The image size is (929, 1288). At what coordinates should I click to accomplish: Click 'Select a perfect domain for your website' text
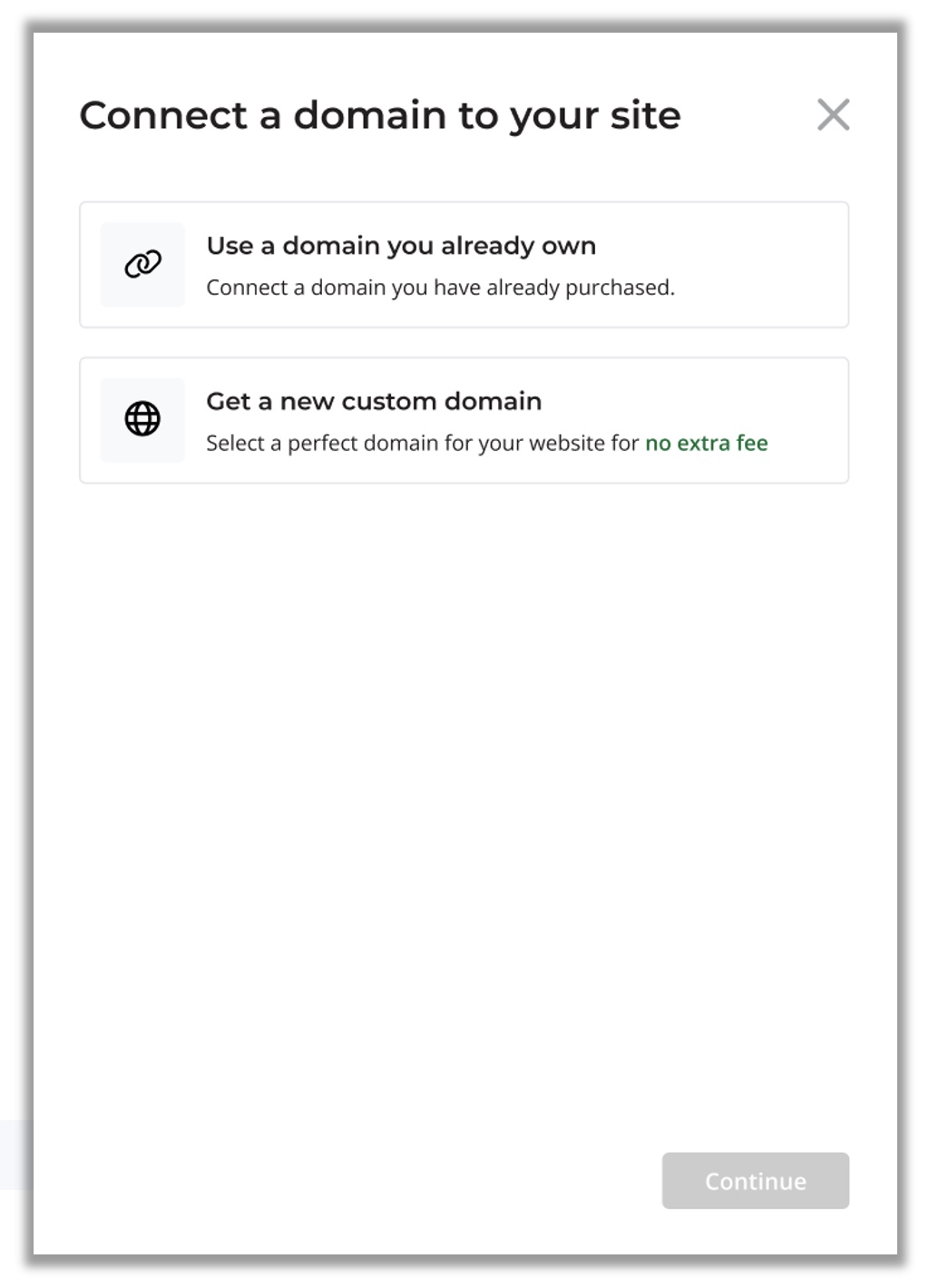(x=423, y=444)
